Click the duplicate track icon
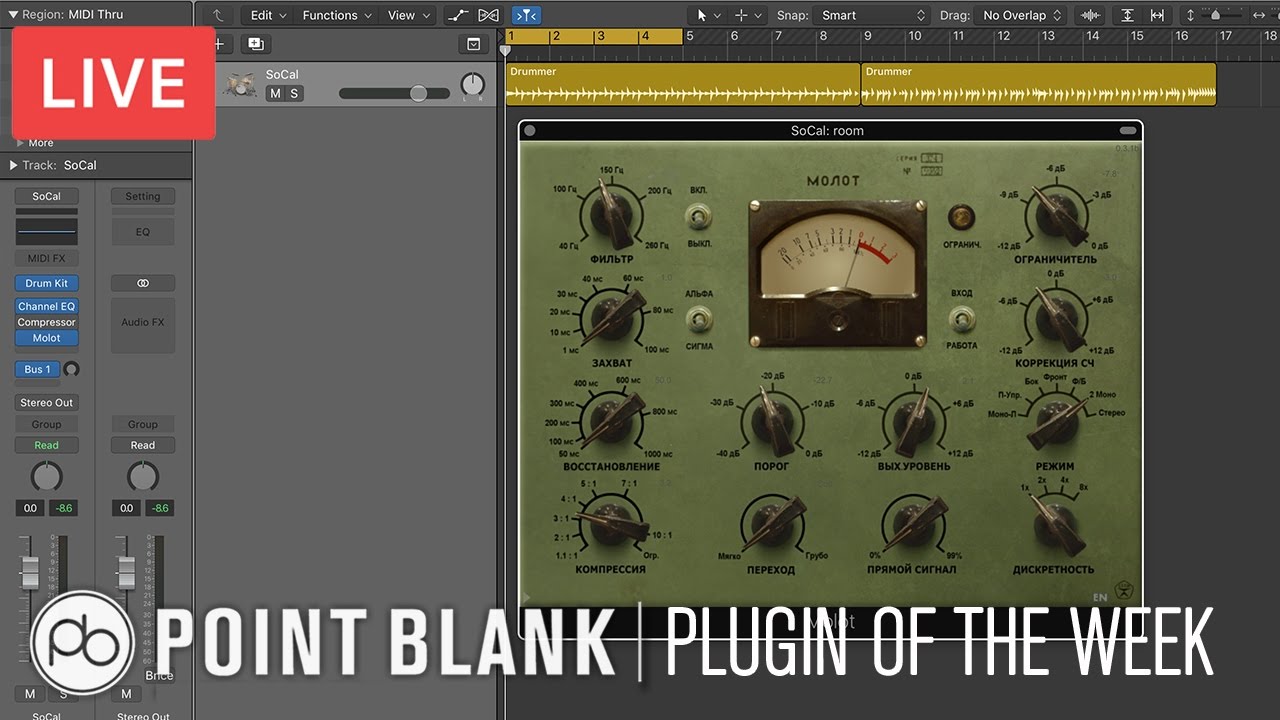The height and width of the screenshot is (720, 1280). pyautogui.click(x=255, y=44)
